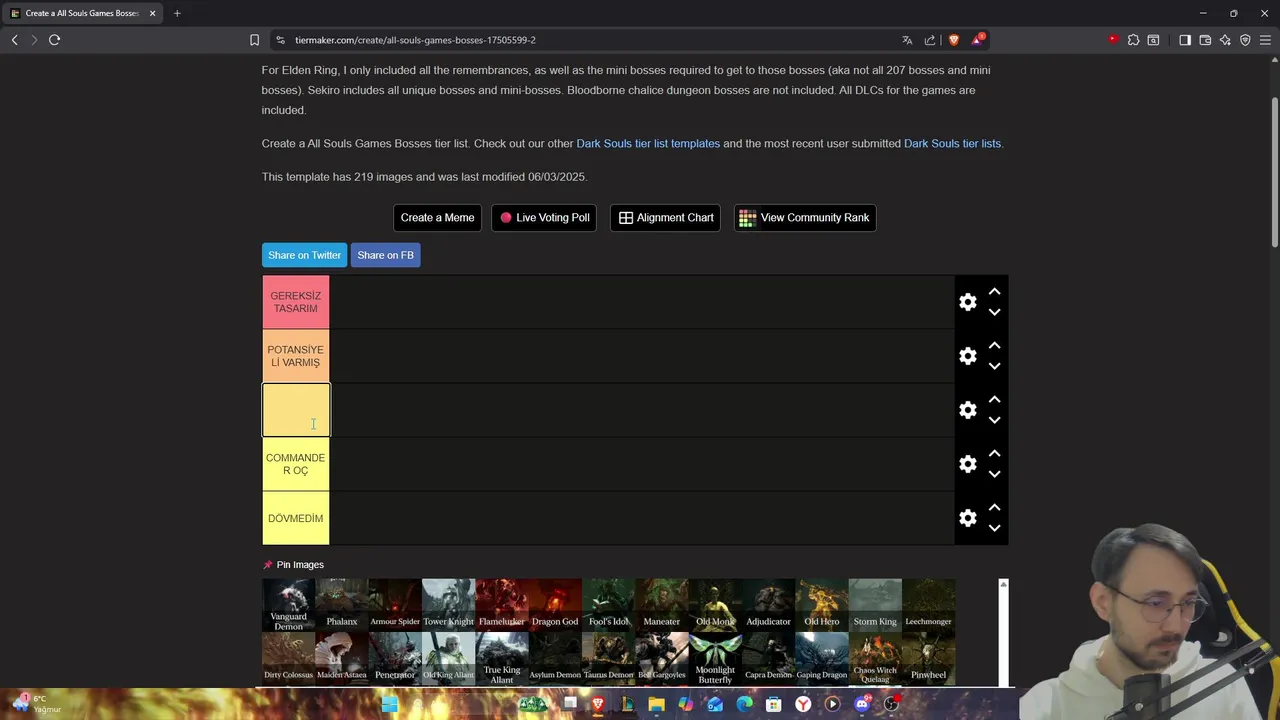Toggle the browser sidebar panel

click(x=1185, y=40)
